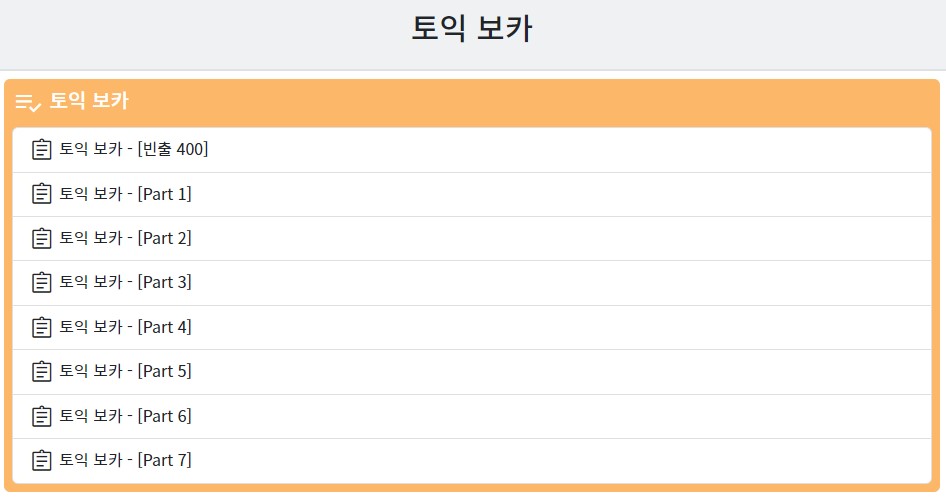Click the clipboard icon next to Part 4
Viewport: 946px width, 498px height.
click(42, 327)
